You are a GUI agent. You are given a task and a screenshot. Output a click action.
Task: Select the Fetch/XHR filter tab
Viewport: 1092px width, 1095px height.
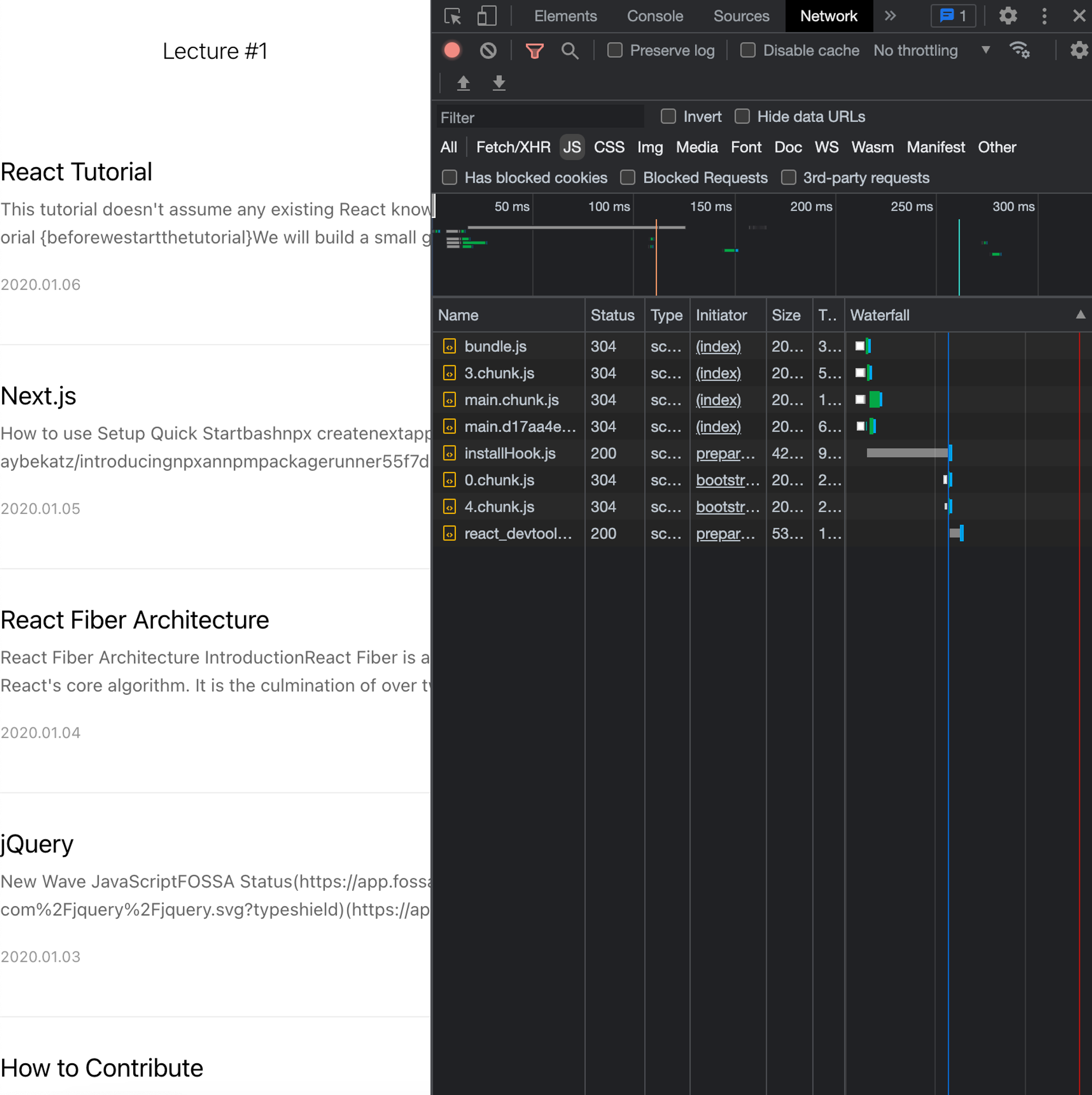(513, 148)
